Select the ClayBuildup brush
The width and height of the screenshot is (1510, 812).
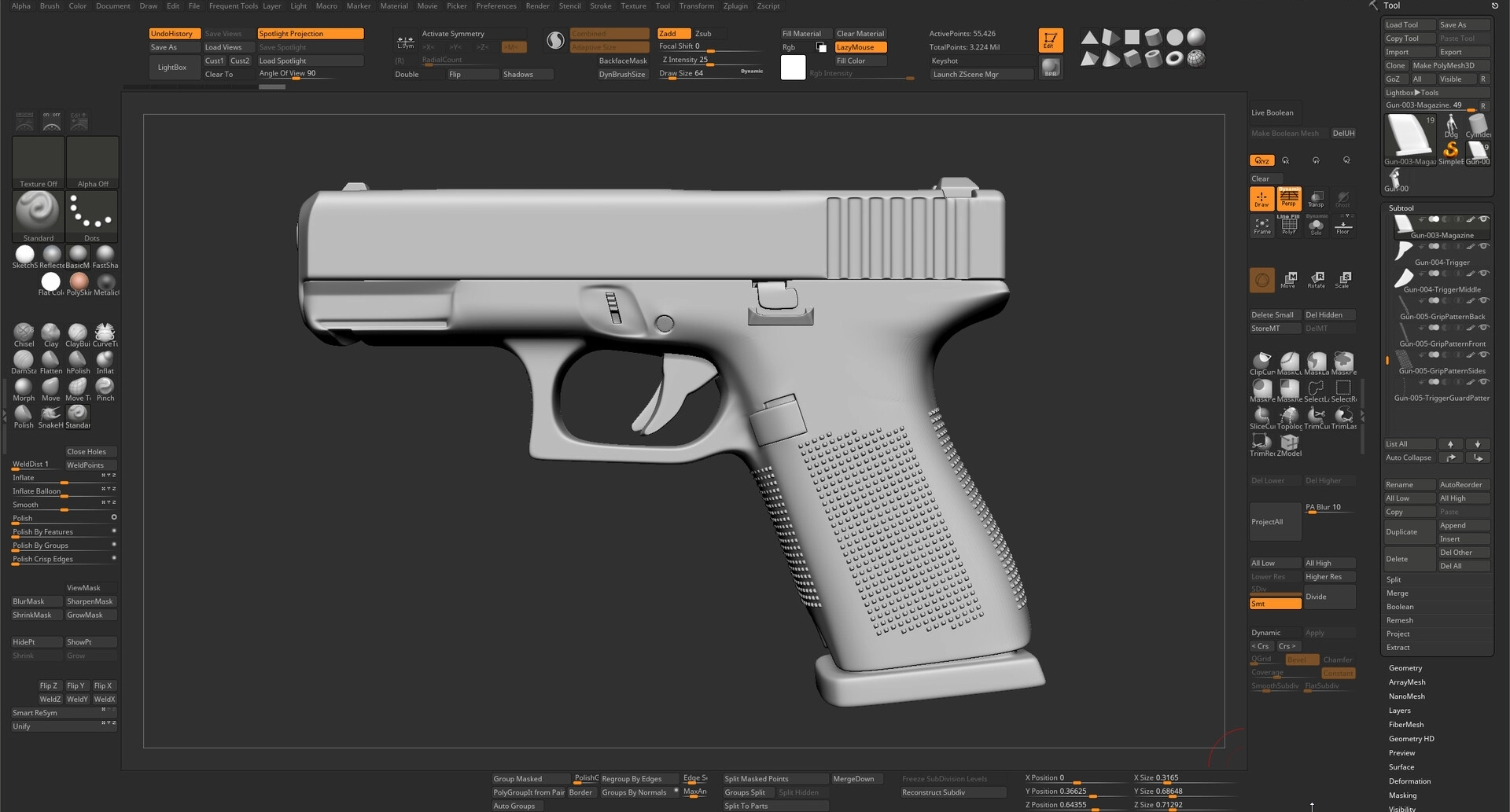[77, 333]
